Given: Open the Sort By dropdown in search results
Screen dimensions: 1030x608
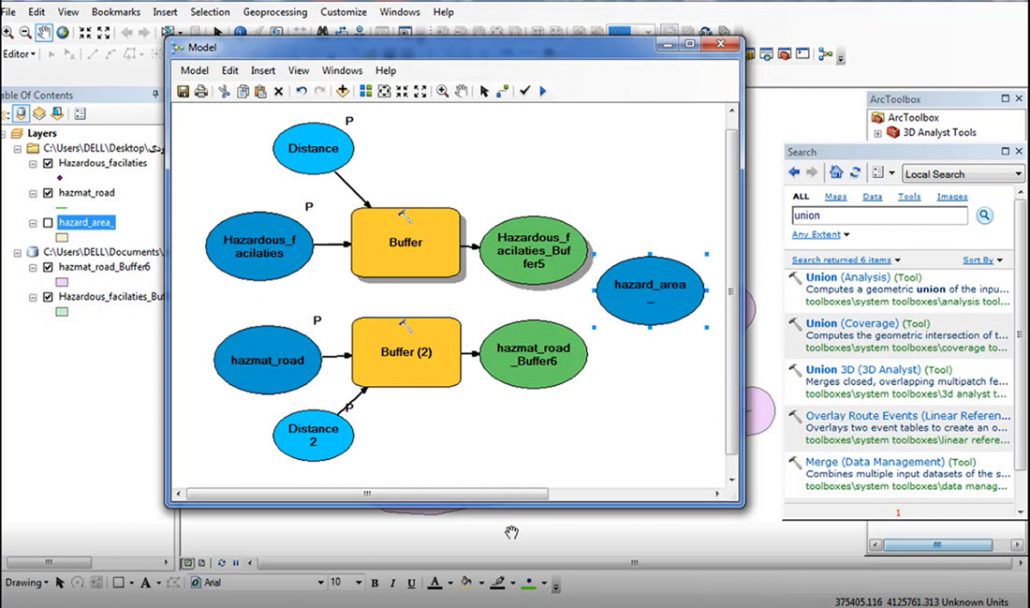Looking at the screenshot, I should click(980, 260).
